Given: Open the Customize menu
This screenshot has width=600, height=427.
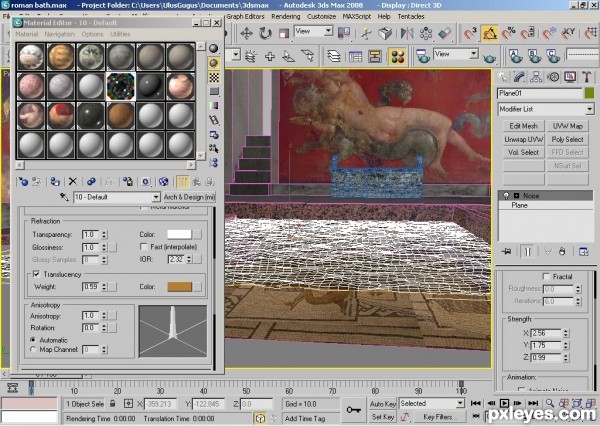Looking at the screenshot, I should coord(321,16).
